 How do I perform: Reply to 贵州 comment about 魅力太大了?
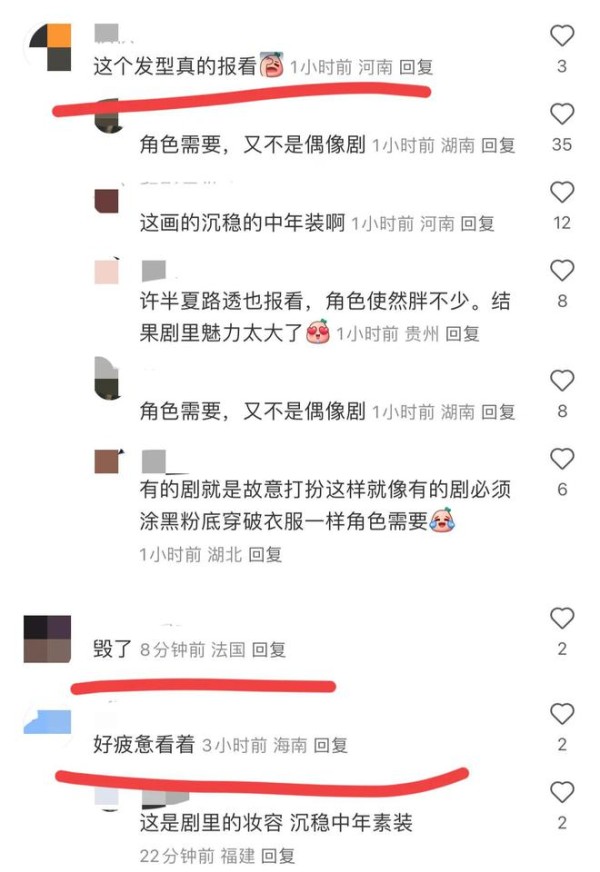coord(463,334)
